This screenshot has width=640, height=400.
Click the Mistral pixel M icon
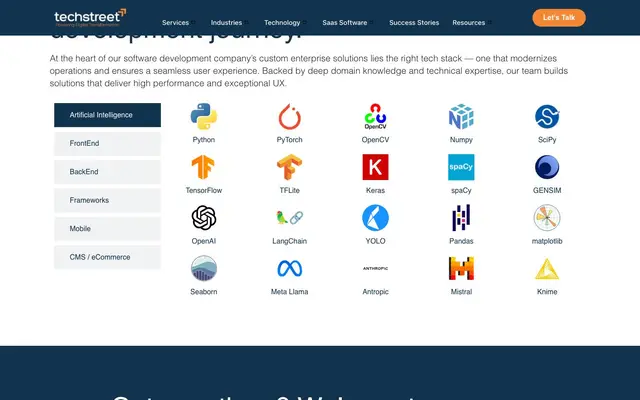point(461,268)
